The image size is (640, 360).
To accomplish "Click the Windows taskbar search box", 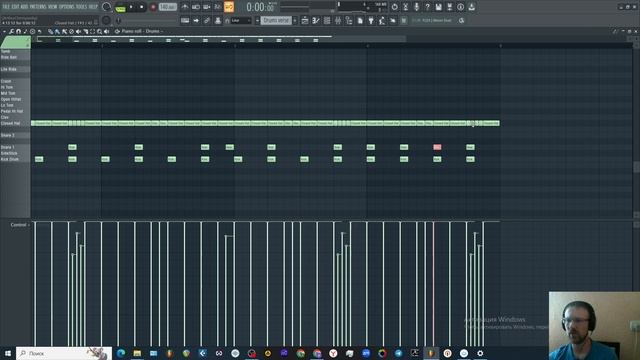I will click(x=64, y=353).
